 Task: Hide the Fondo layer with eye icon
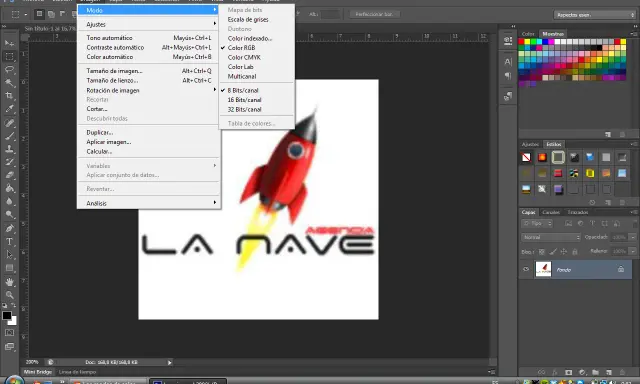point(526,269)
